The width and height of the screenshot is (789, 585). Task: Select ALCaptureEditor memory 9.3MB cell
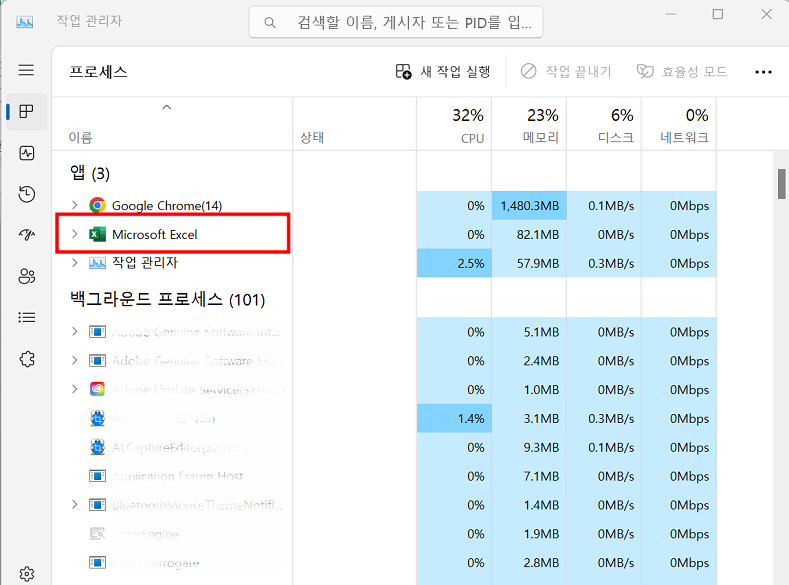coord(529,447)
